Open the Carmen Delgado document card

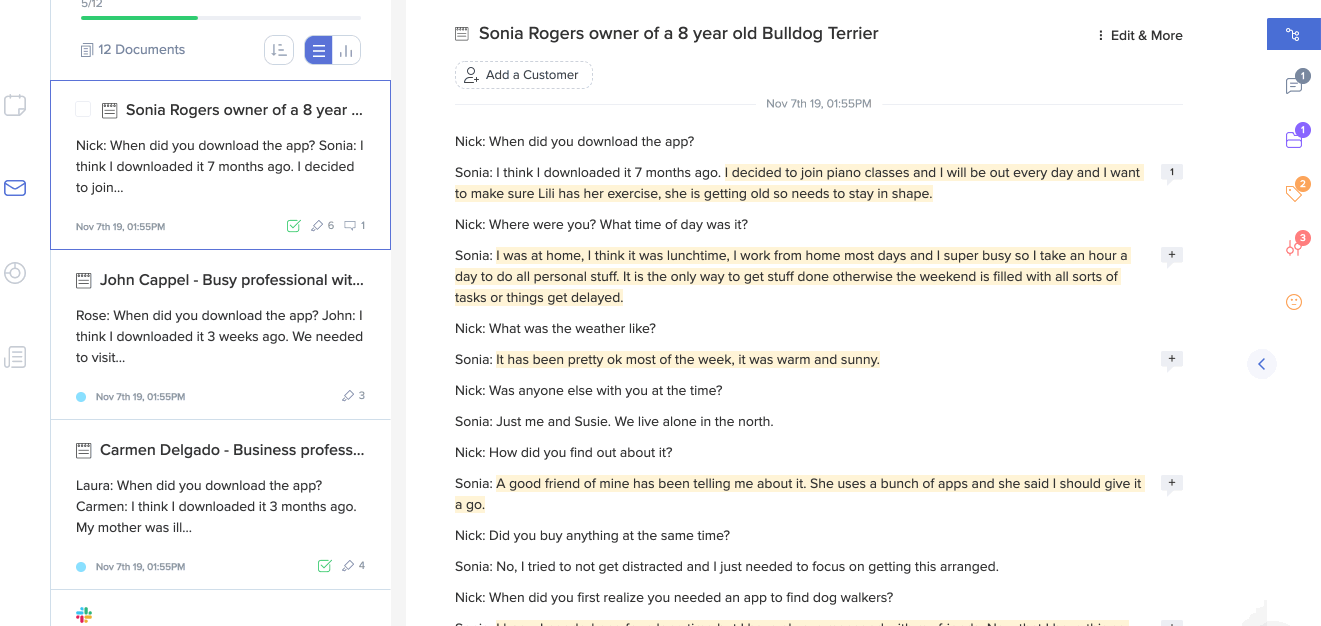tap(220, 505)
